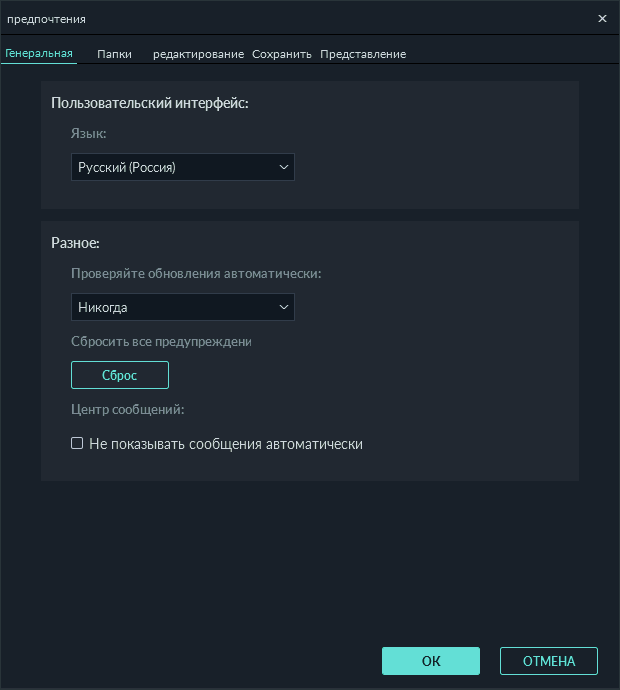
Task: Click the Разное section heading
Action: pos(75,242)
